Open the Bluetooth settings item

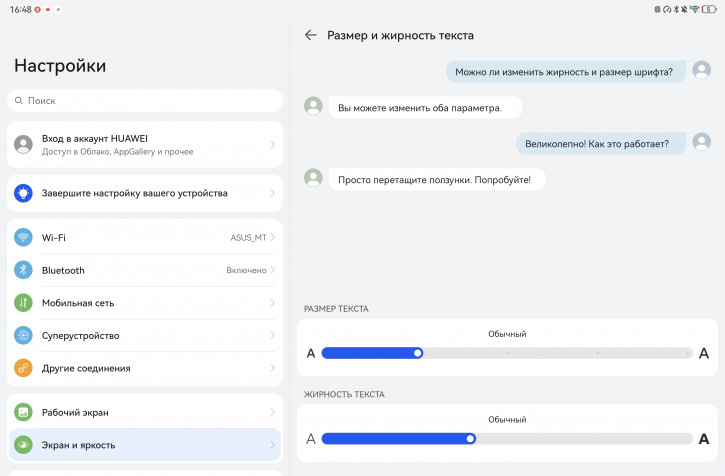click(x=145, y=270)
